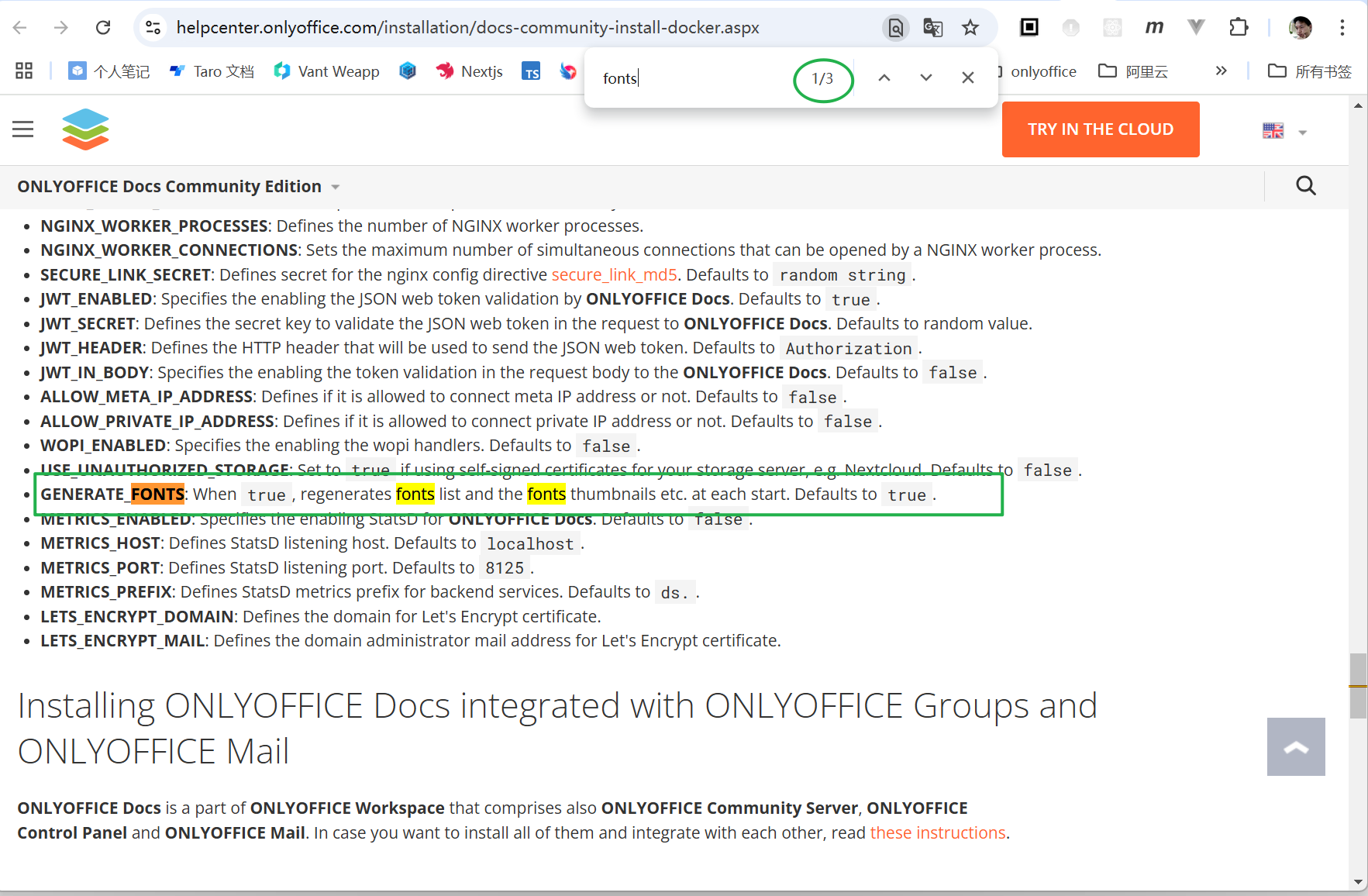Viewport: 1368px width, 896px height.
Task: Open the Taro 文档 bookmark
Action: 212,71
